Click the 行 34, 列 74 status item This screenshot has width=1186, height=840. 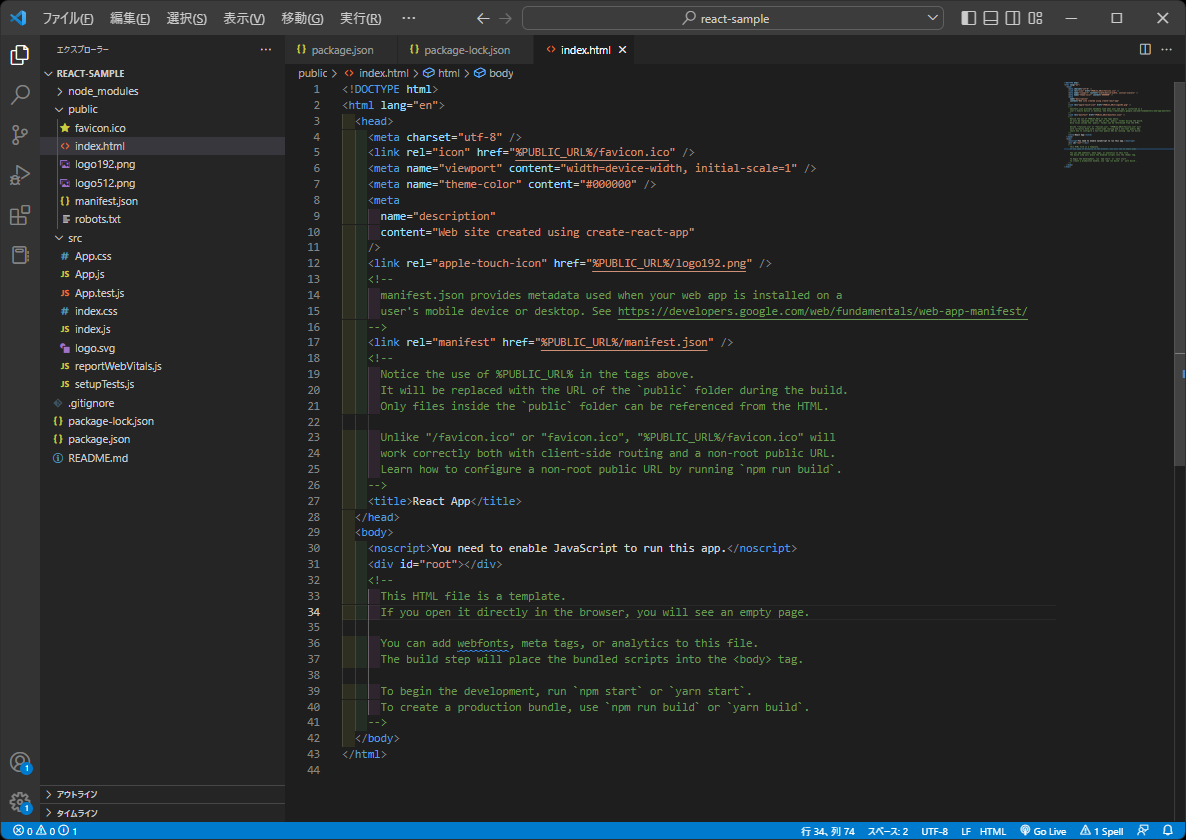point(827,831)
